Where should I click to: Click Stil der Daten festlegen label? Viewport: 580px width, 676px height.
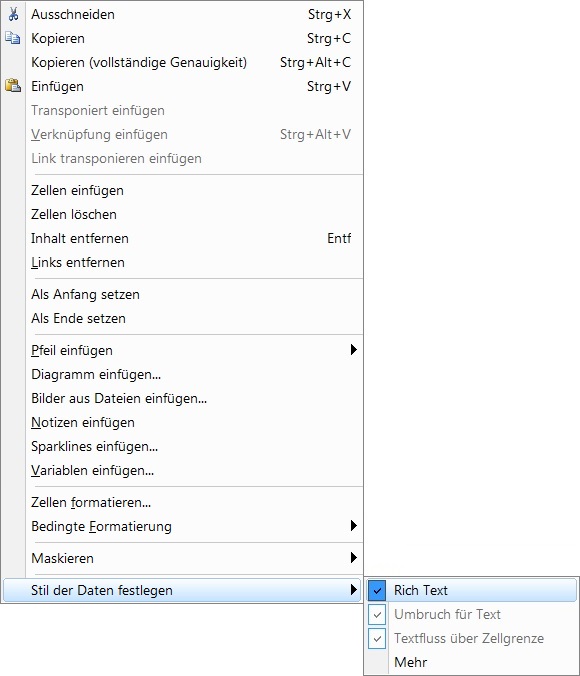coord(102,590)
